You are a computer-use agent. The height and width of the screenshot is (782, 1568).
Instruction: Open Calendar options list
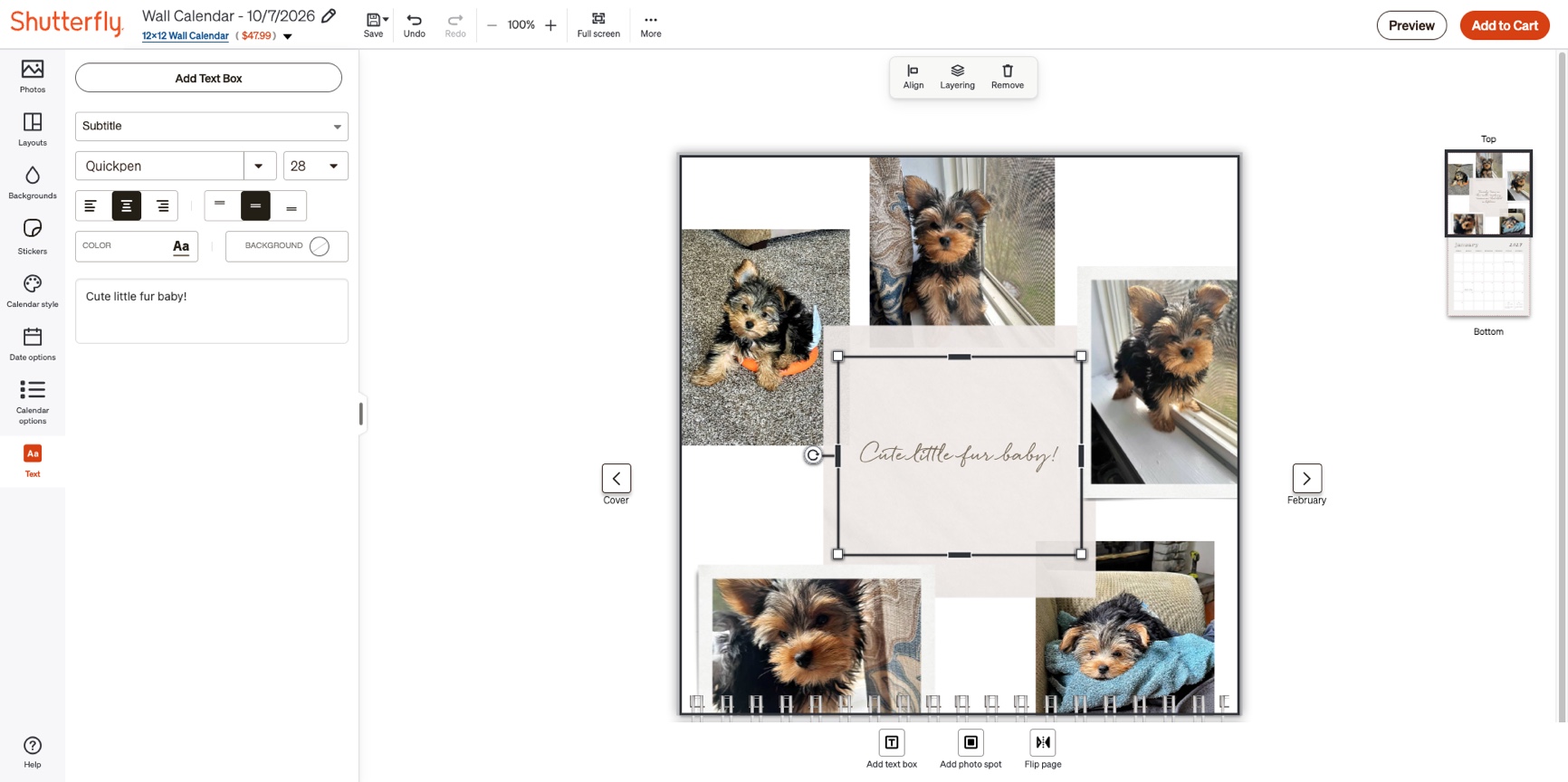point(33,402)
